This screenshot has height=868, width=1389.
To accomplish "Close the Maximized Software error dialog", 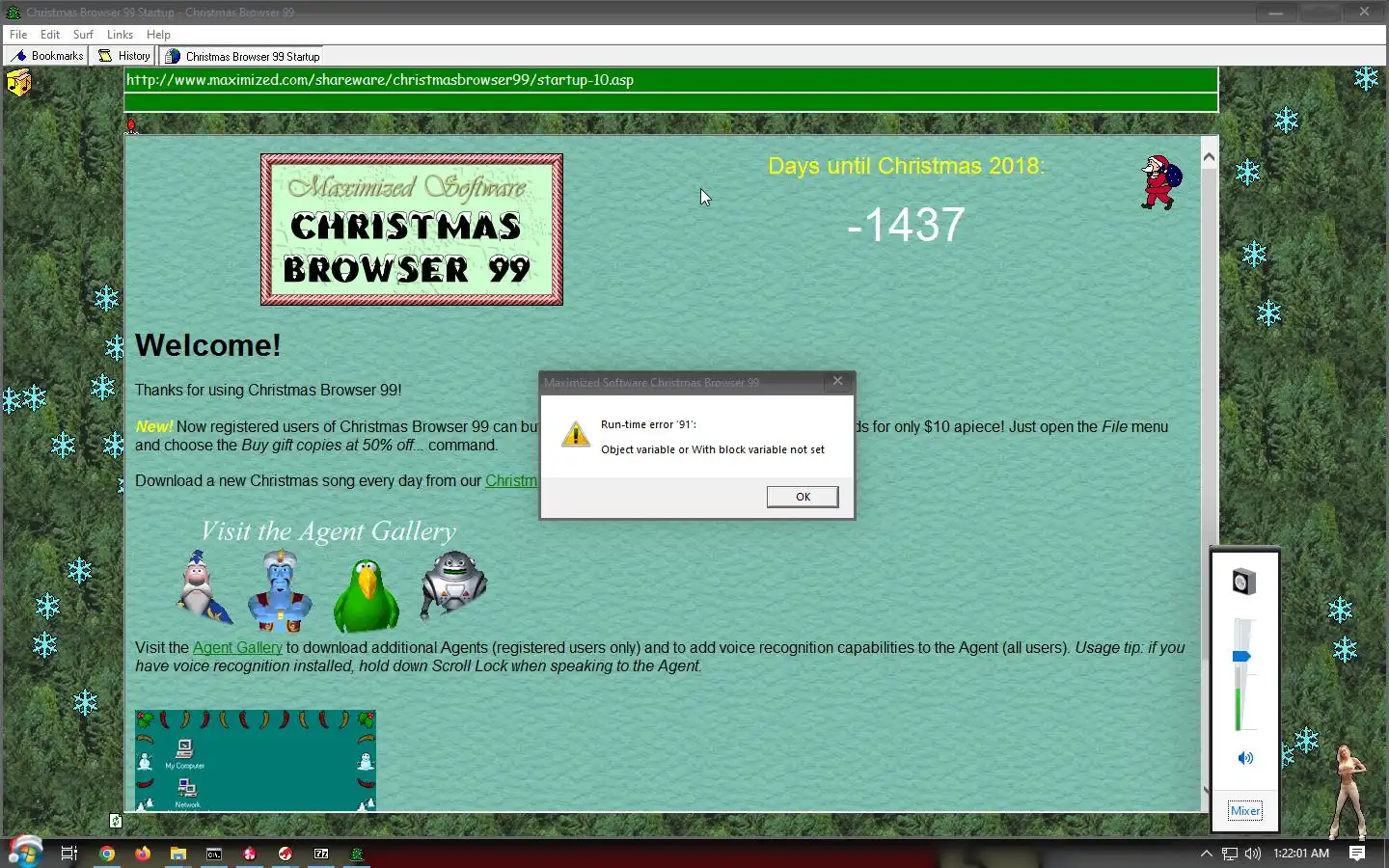I will coord(837,382).
